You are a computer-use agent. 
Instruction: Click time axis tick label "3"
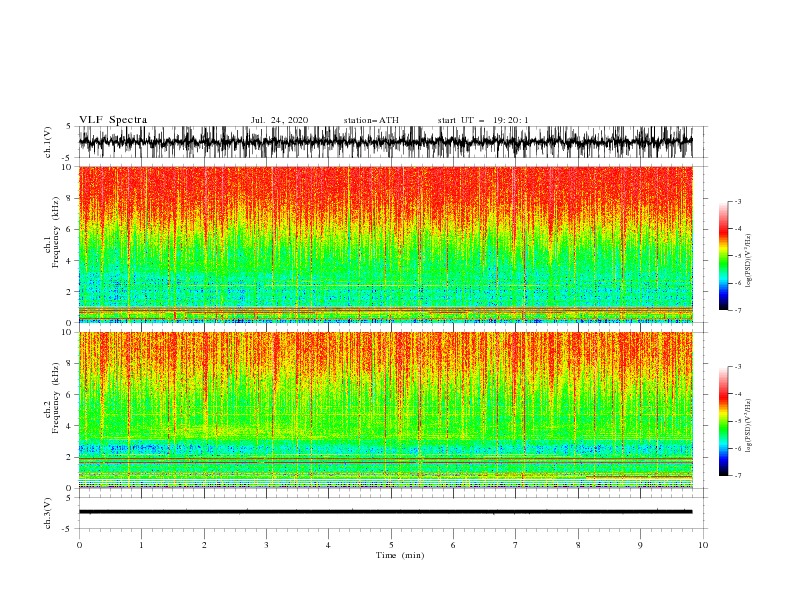coord(267,545)
